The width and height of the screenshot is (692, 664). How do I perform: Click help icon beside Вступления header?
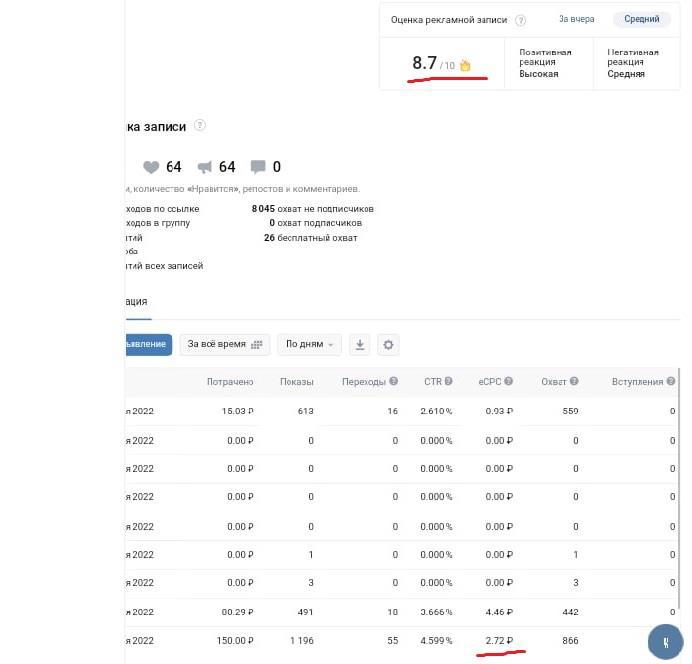click(671, 382)
